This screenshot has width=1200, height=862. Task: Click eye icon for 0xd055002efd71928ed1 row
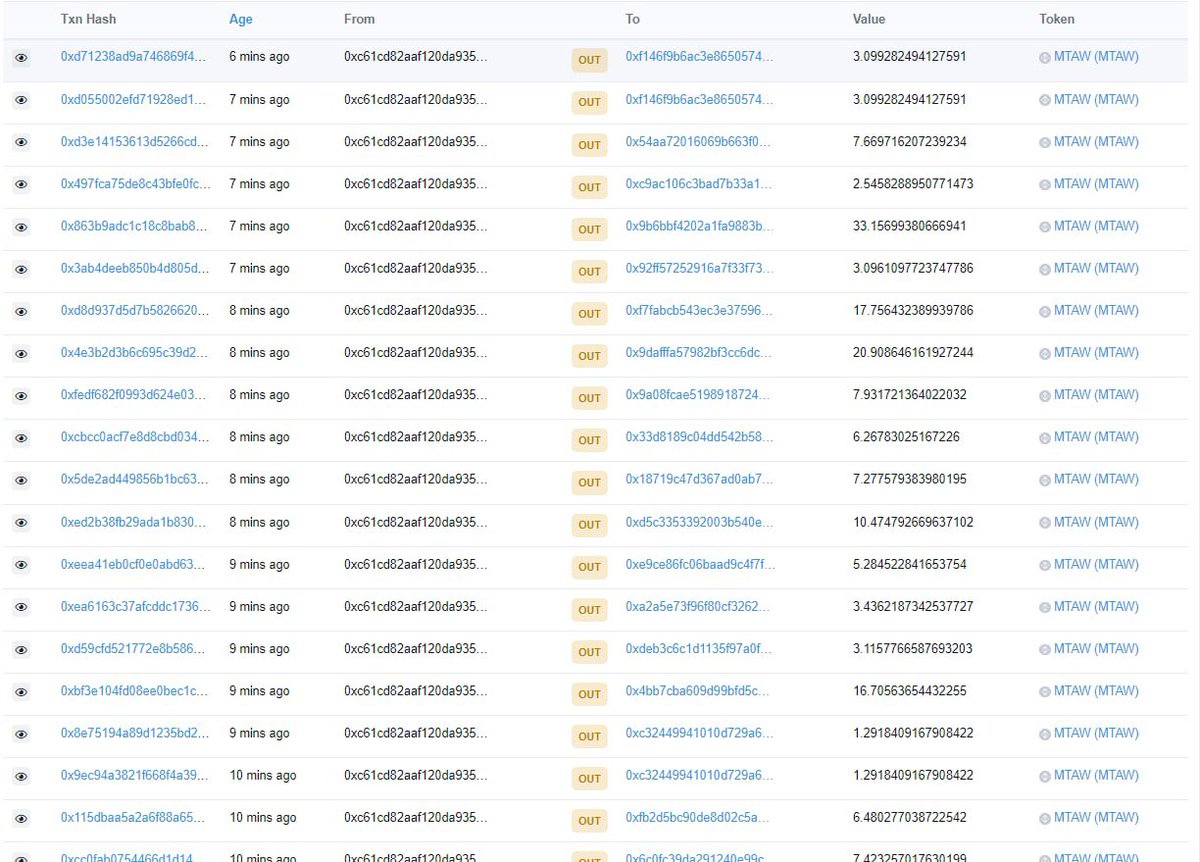(x=21, y=101)
